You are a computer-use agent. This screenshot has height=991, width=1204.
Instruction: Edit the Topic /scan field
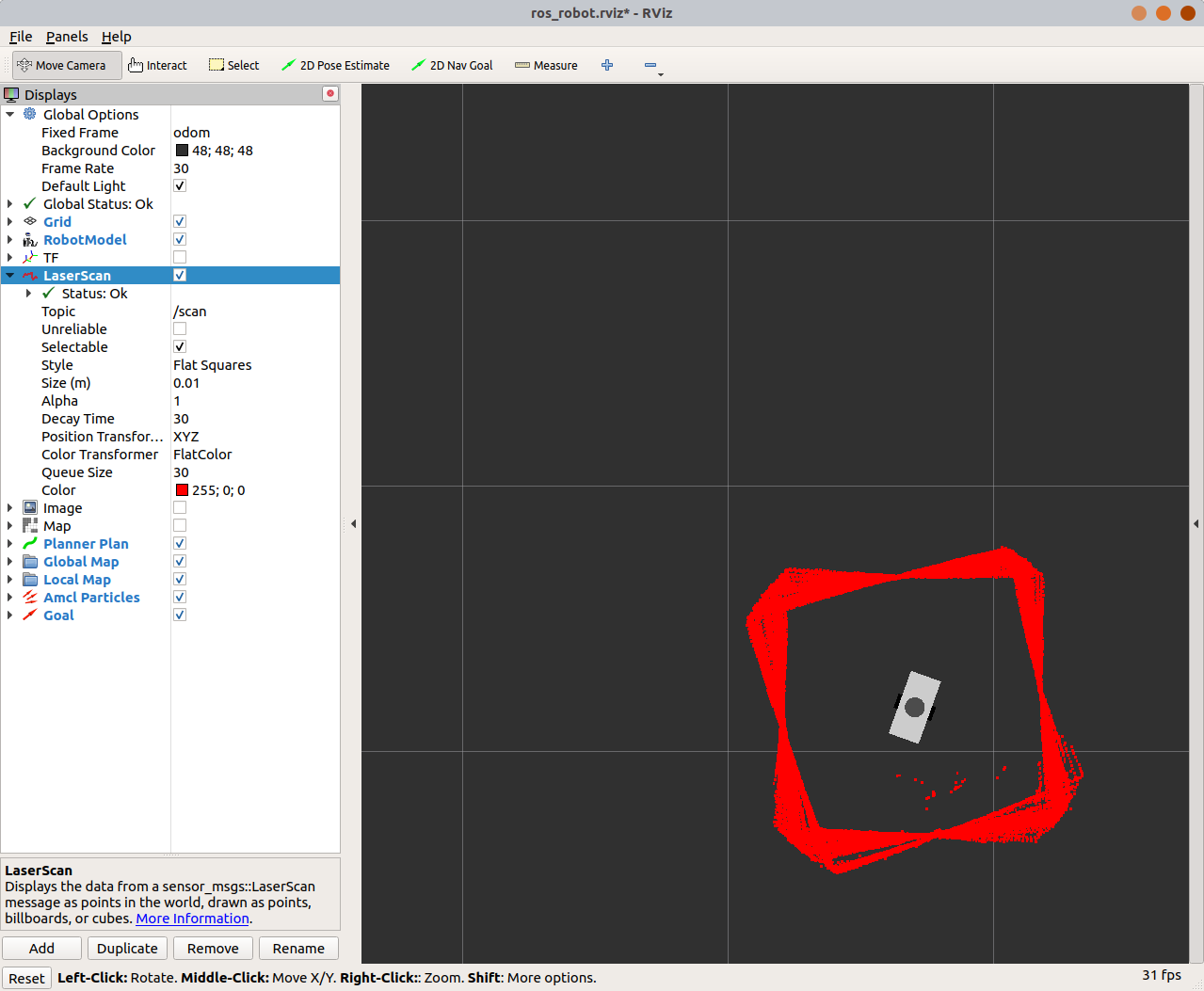click(255, 312)
